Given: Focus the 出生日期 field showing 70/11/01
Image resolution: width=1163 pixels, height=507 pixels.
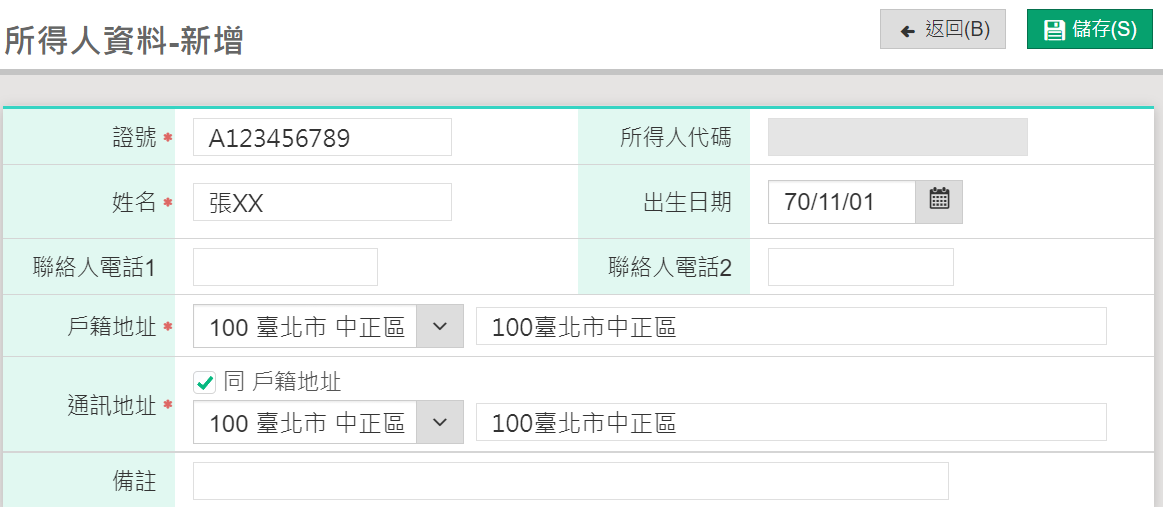Looking at the screenshot, I should (x=841, y=202).
